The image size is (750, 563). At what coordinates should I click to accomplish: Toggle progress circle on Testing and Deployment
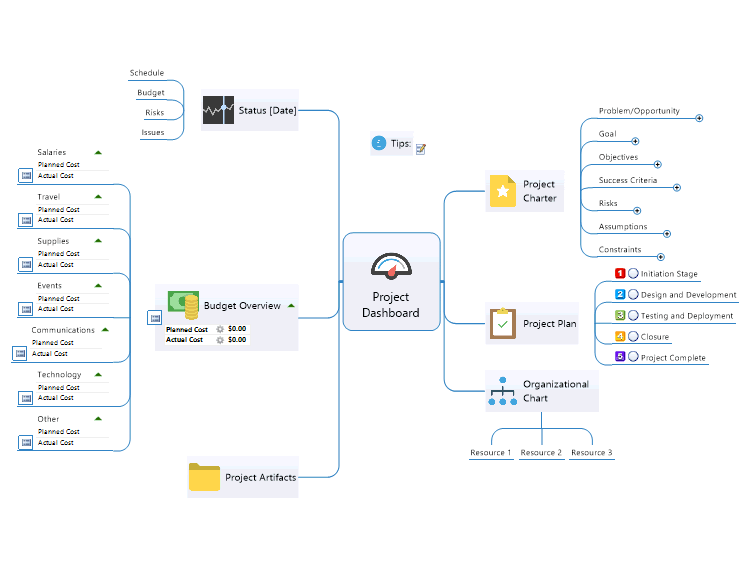[x=633, y=315]
